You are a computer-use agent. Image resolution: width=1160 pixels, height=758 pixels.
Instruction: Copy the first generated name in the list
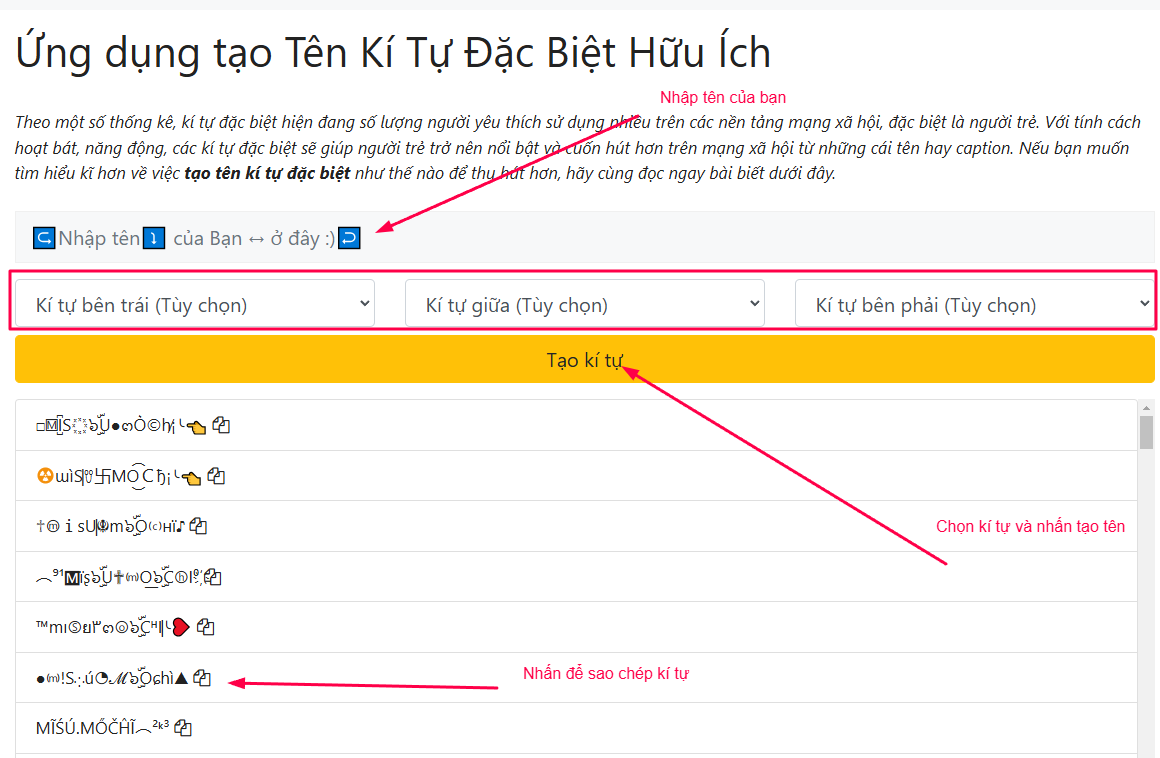point(221,425)
